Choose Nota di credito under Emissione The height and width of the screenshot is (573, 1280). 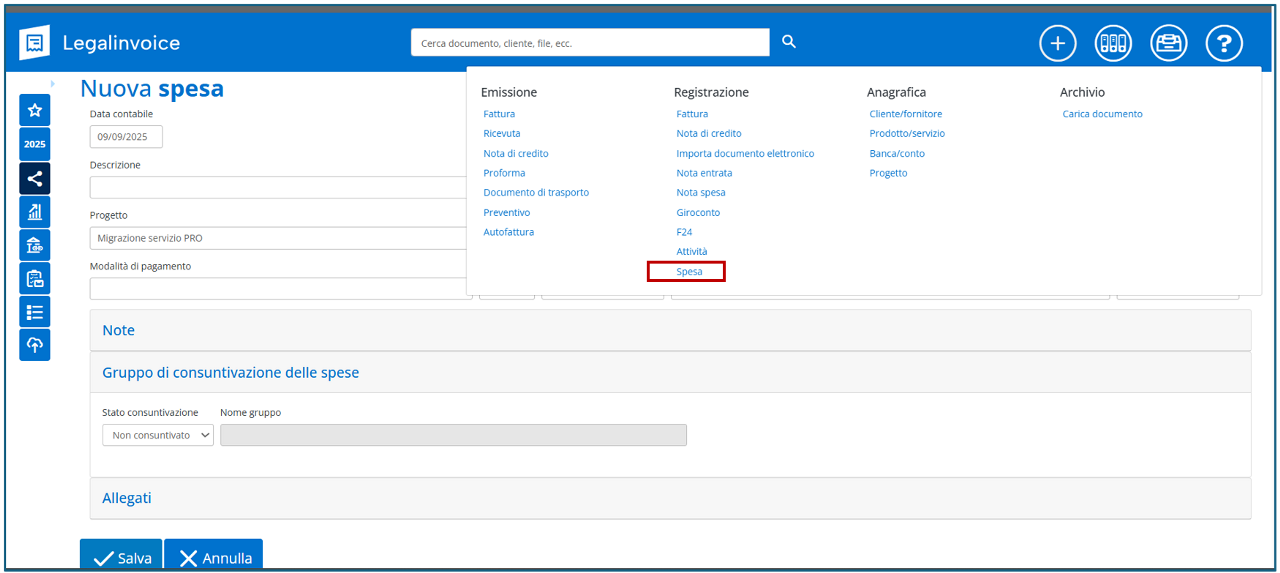click(x=515, y=154)
